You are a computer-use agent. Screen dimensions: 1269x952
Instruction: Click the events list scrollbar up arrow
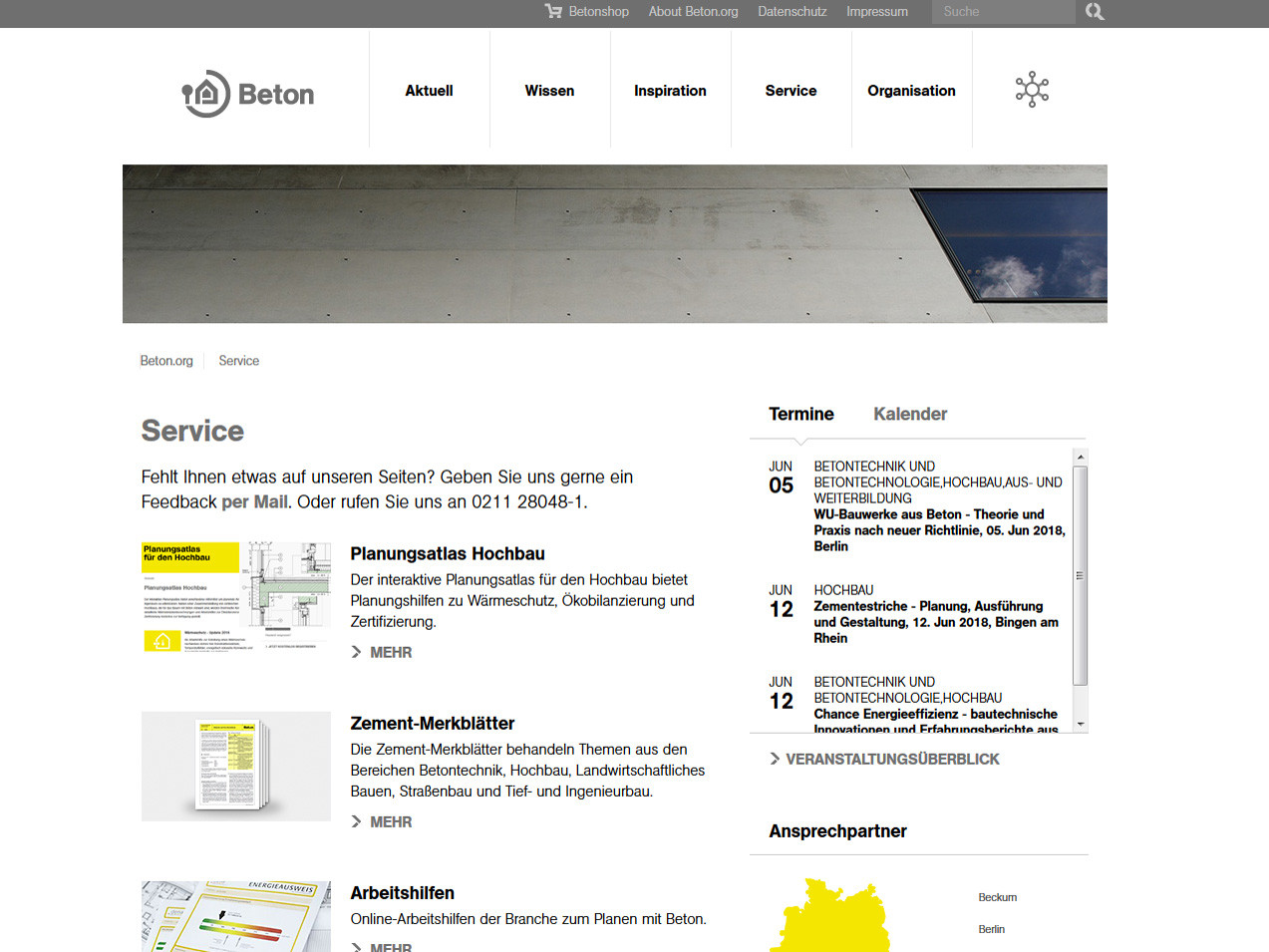1081,457
